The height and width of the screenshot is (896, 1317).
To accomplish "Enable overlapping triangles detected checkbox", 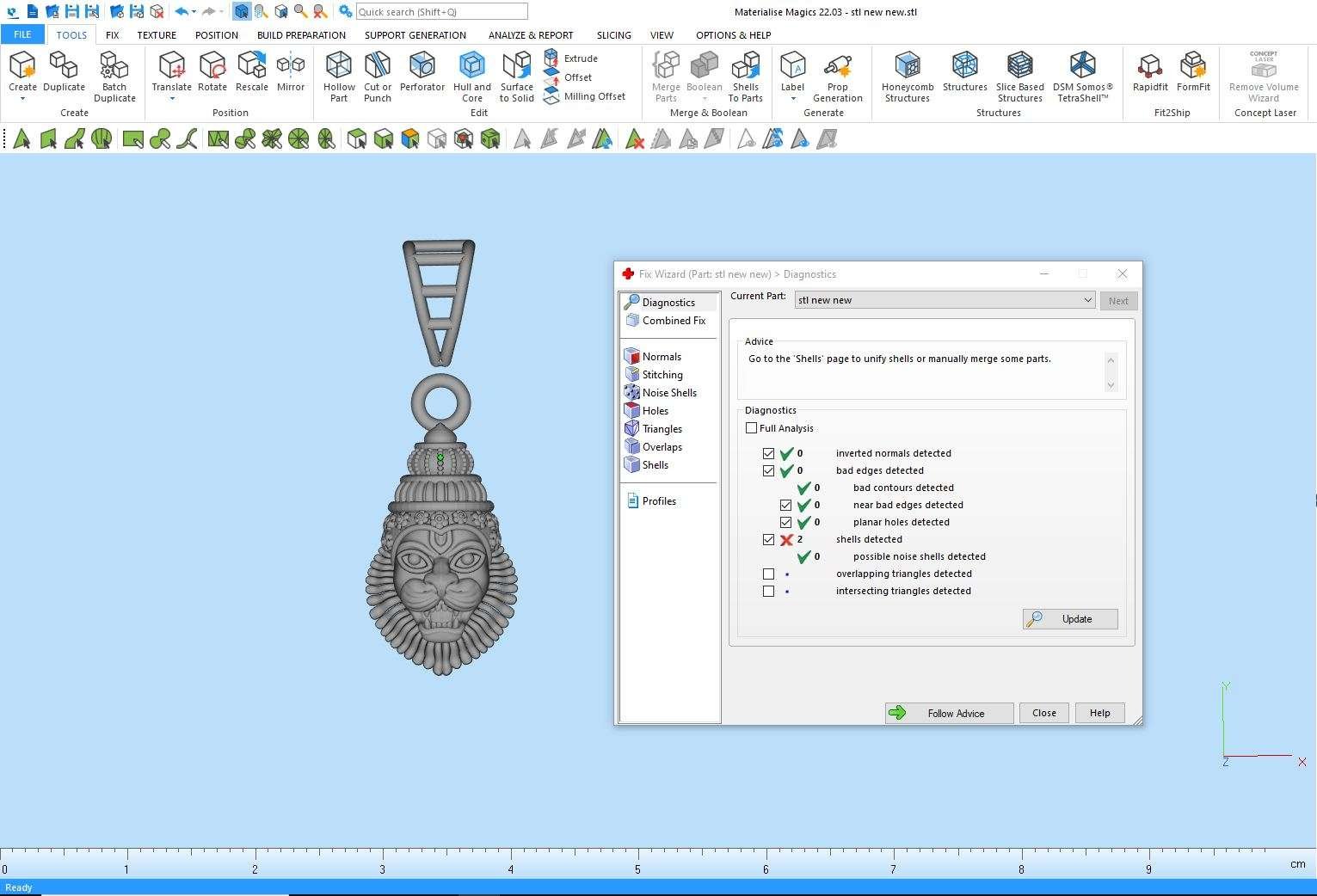I will pyautogui.click(x=768, y=574).
